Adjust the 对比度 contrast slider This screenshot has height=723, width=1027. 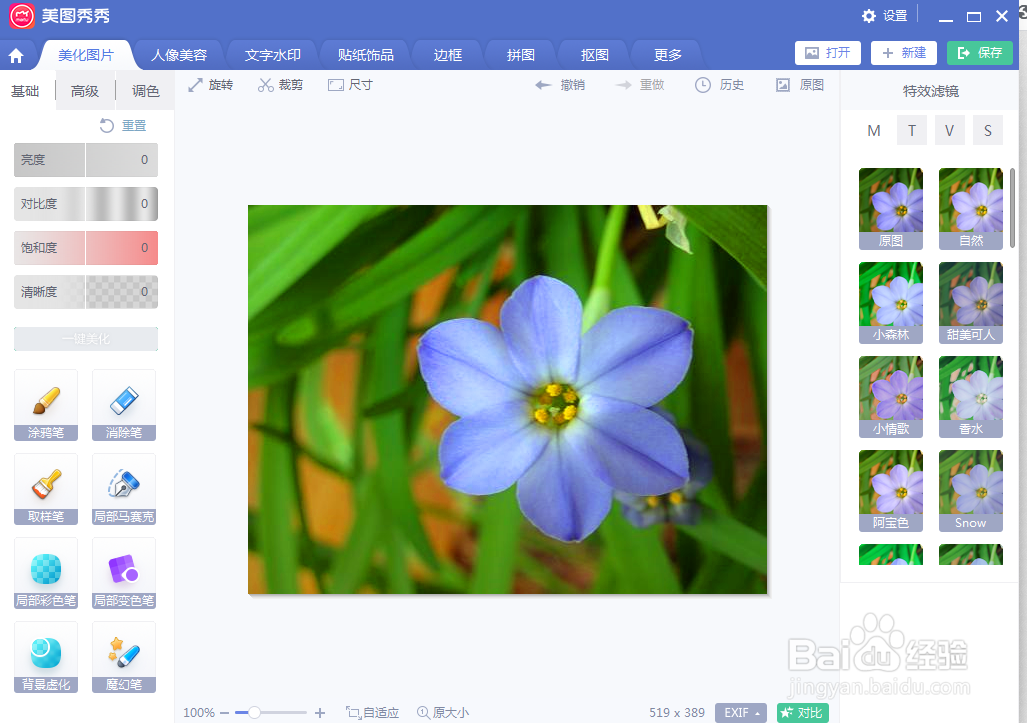point(86,204)
